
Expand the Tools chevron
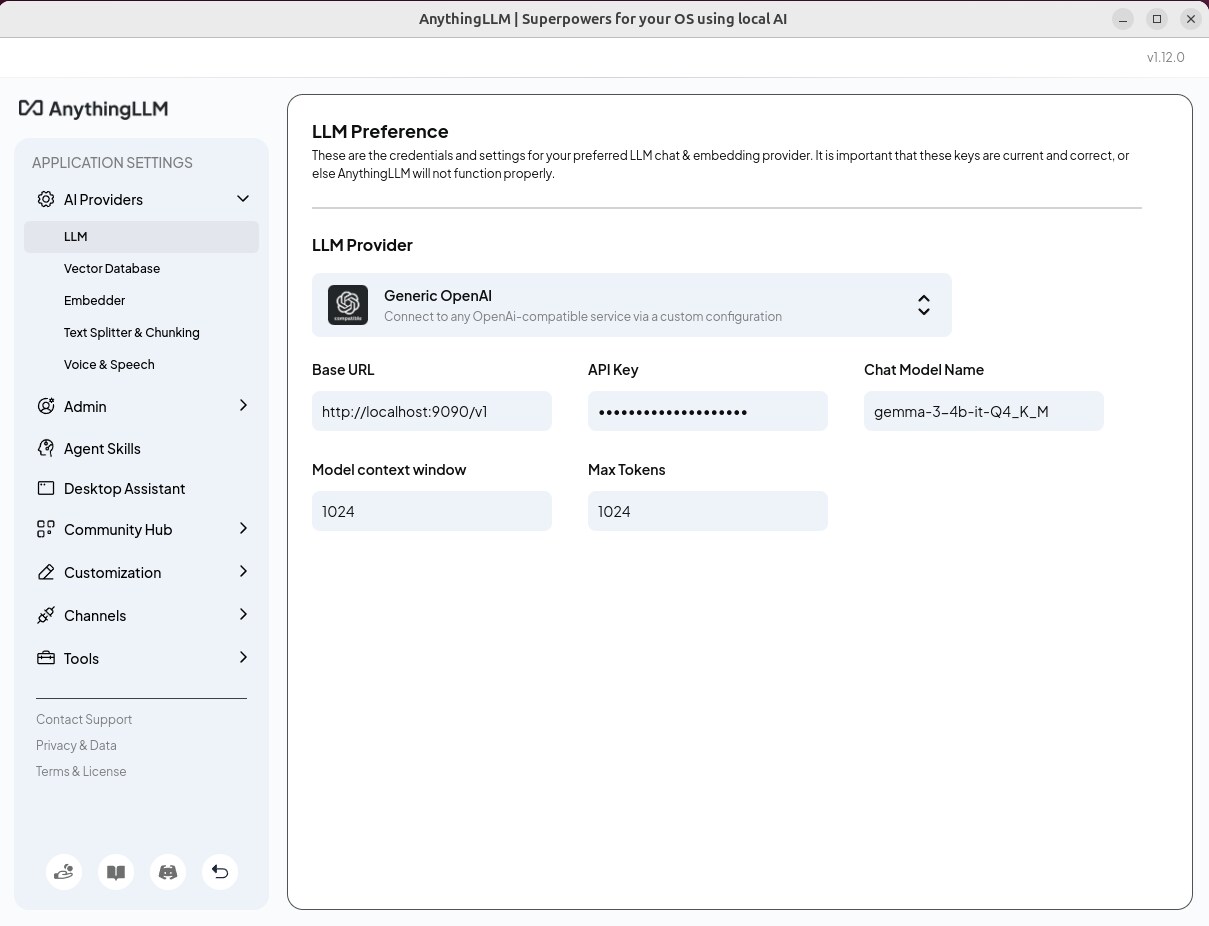243,657
